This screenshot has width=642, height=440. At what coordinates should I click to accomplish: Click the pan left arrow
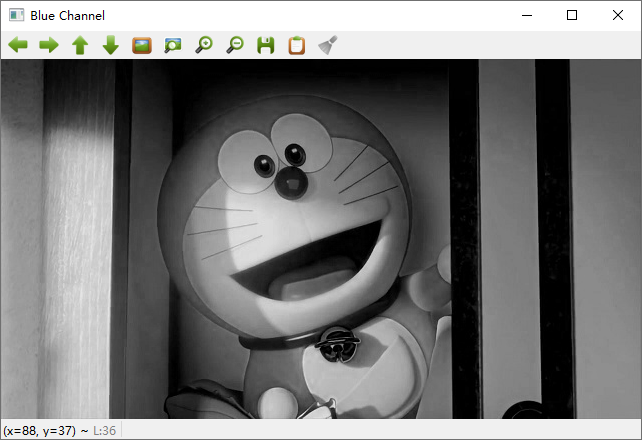pyautogui.click(x=18, y=45)
